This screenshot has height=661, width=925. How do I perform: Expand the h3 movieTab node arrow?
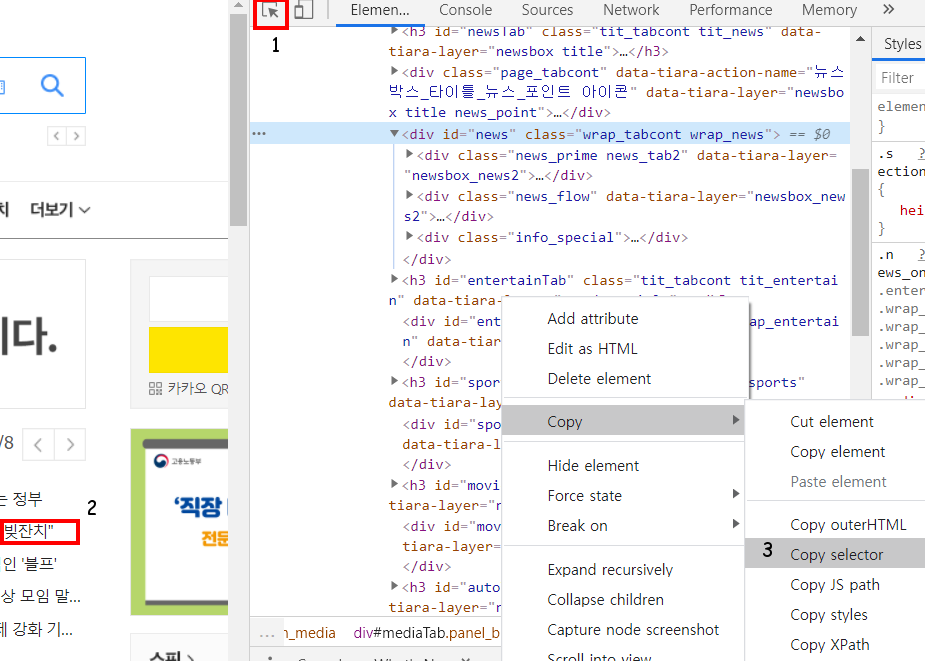394,484
